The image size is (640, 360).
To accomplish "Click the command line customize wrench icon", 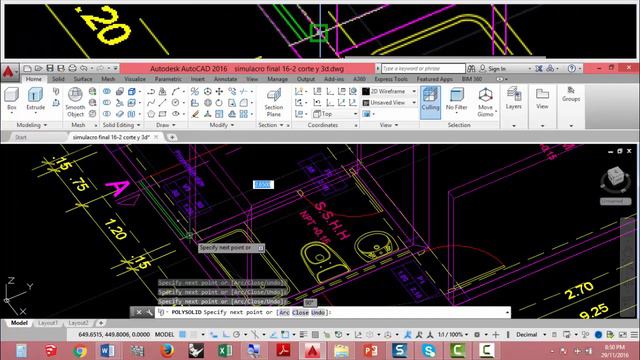I will [x=149, y=312].
